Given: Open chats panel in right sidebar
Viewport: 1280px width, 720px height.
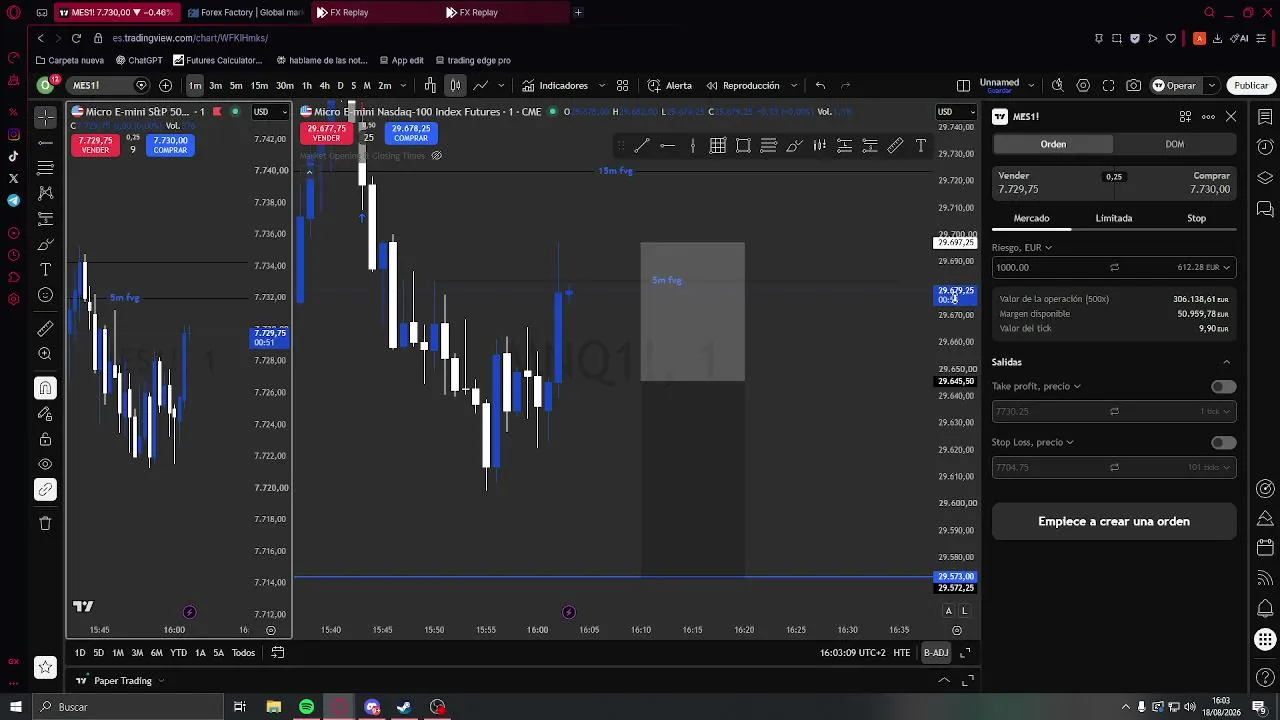Looking at the screenshot, I should [1265, 209].
